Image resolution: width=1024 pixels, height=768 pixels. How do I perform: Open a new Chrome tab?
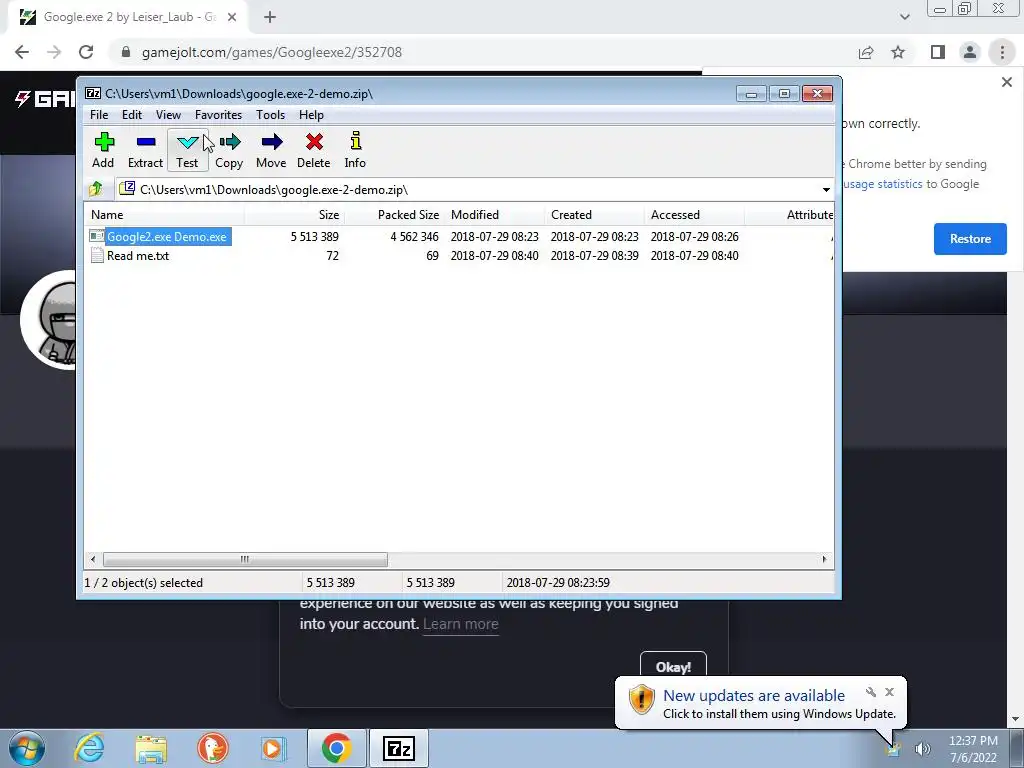pos(270,17)
